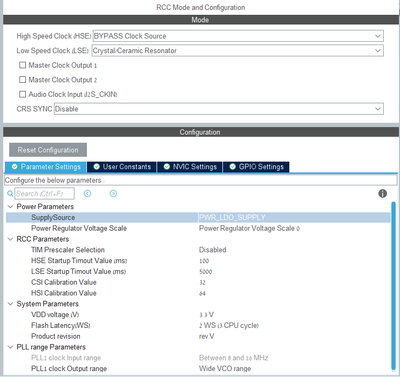Viewport: 400px width, 381px height.
Task: Click the CSI calibration value 32
Action: point(202,282)
